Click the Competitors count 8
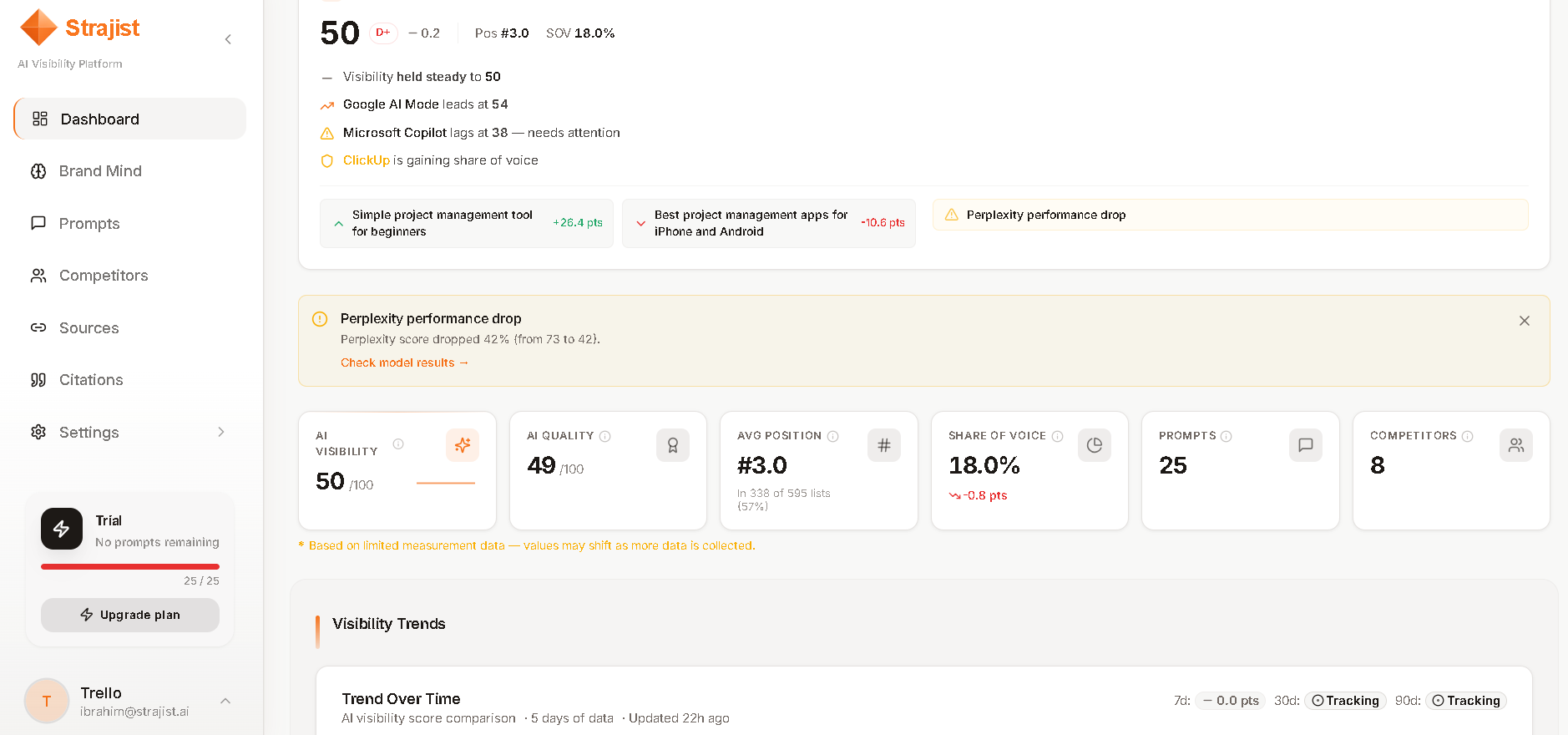 click(1378, 465)
